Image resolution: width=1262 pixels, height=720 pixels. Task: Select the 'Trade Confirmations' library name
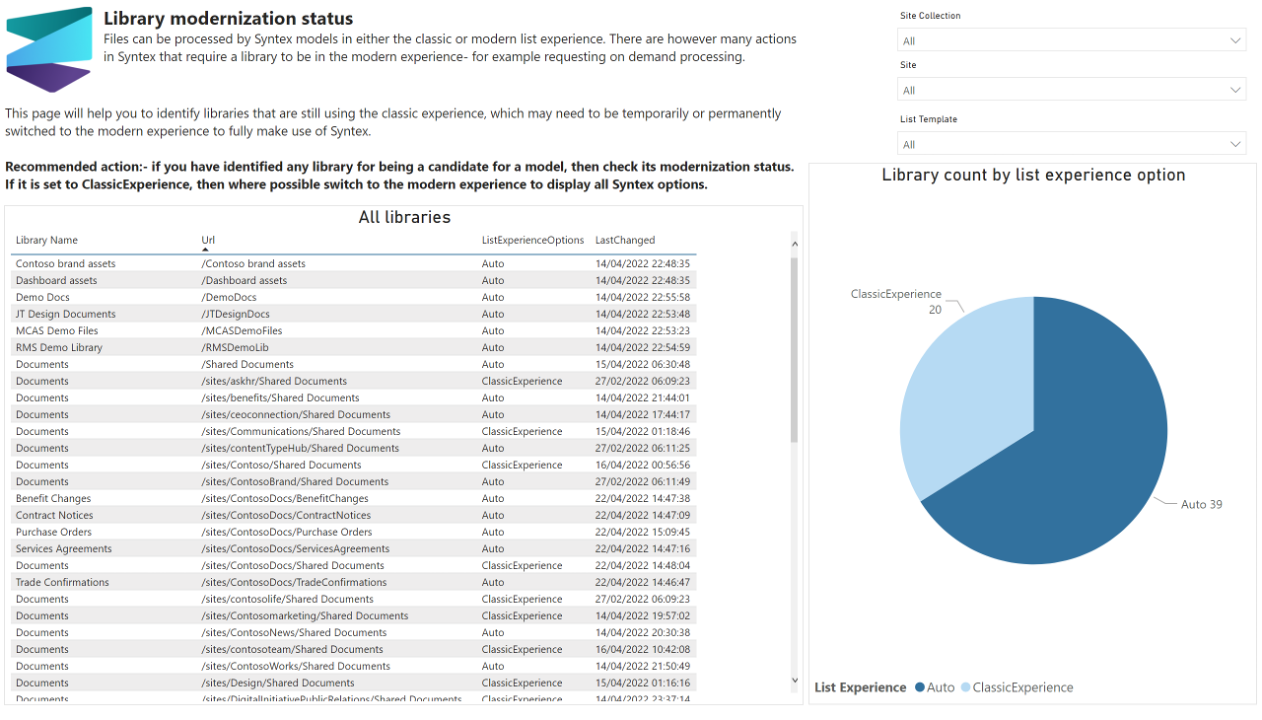pyautogui.click(x=62, y=582)
